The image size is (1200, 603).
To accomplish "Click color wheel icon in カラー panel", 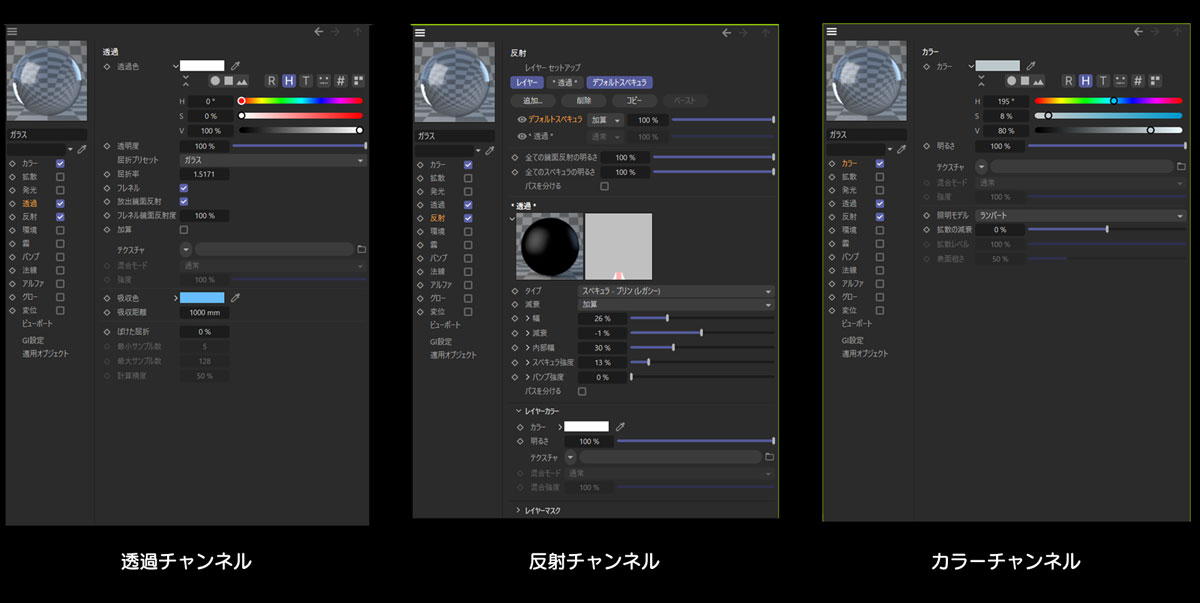I will 1011,81.
